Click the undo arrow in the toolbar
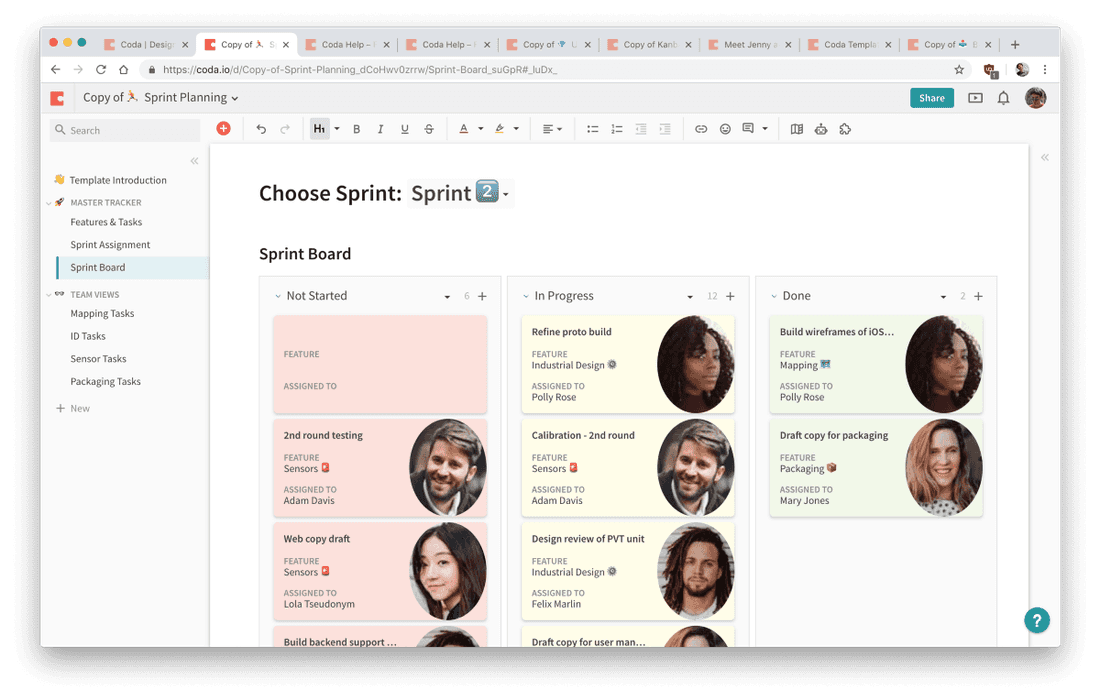The image size is (1100, 699). [x=261, y=128]
